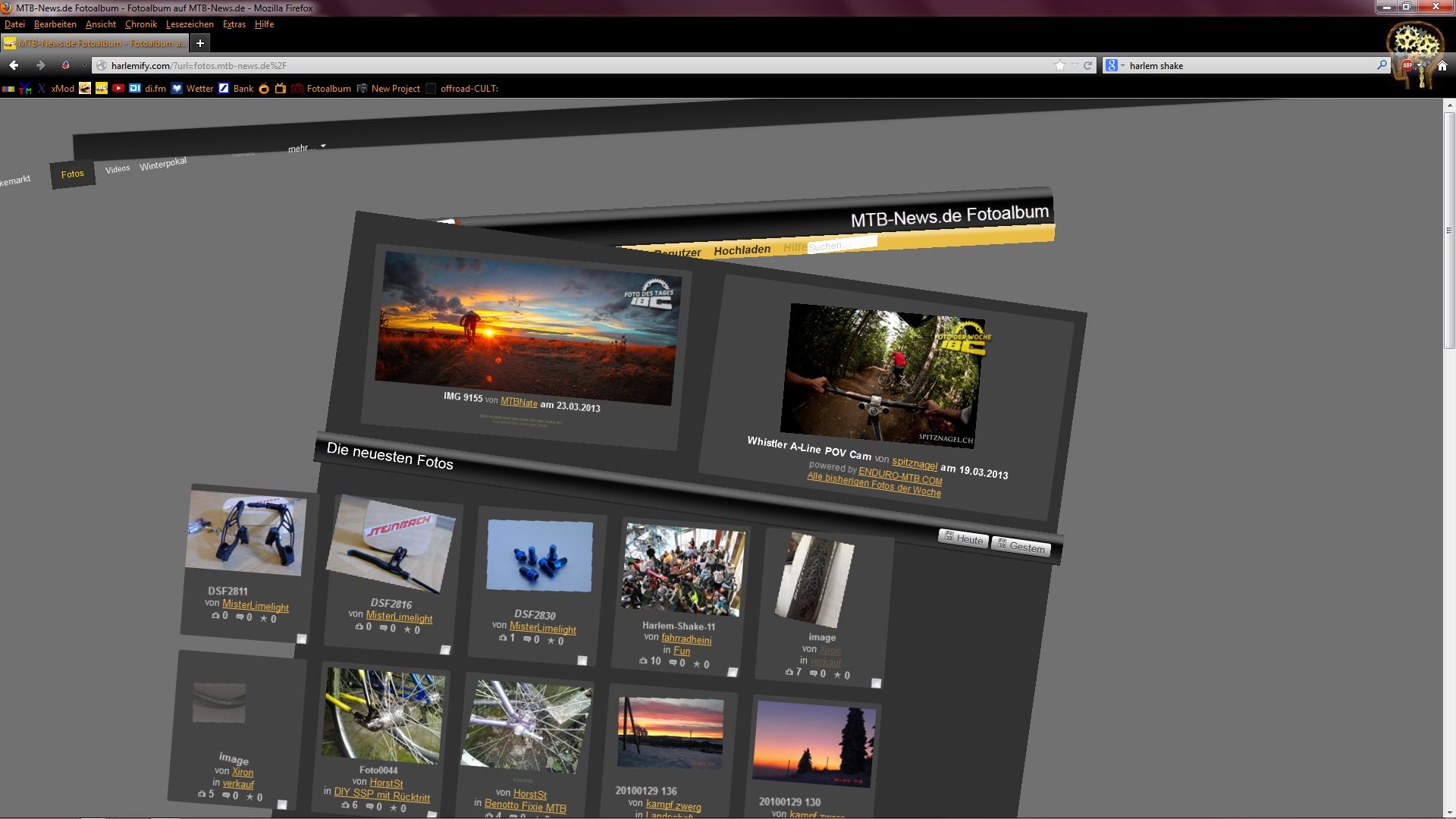Viewport: 1456px width, 819px height.
Task: Open the Hochladen link
Action: pos(742,249)
